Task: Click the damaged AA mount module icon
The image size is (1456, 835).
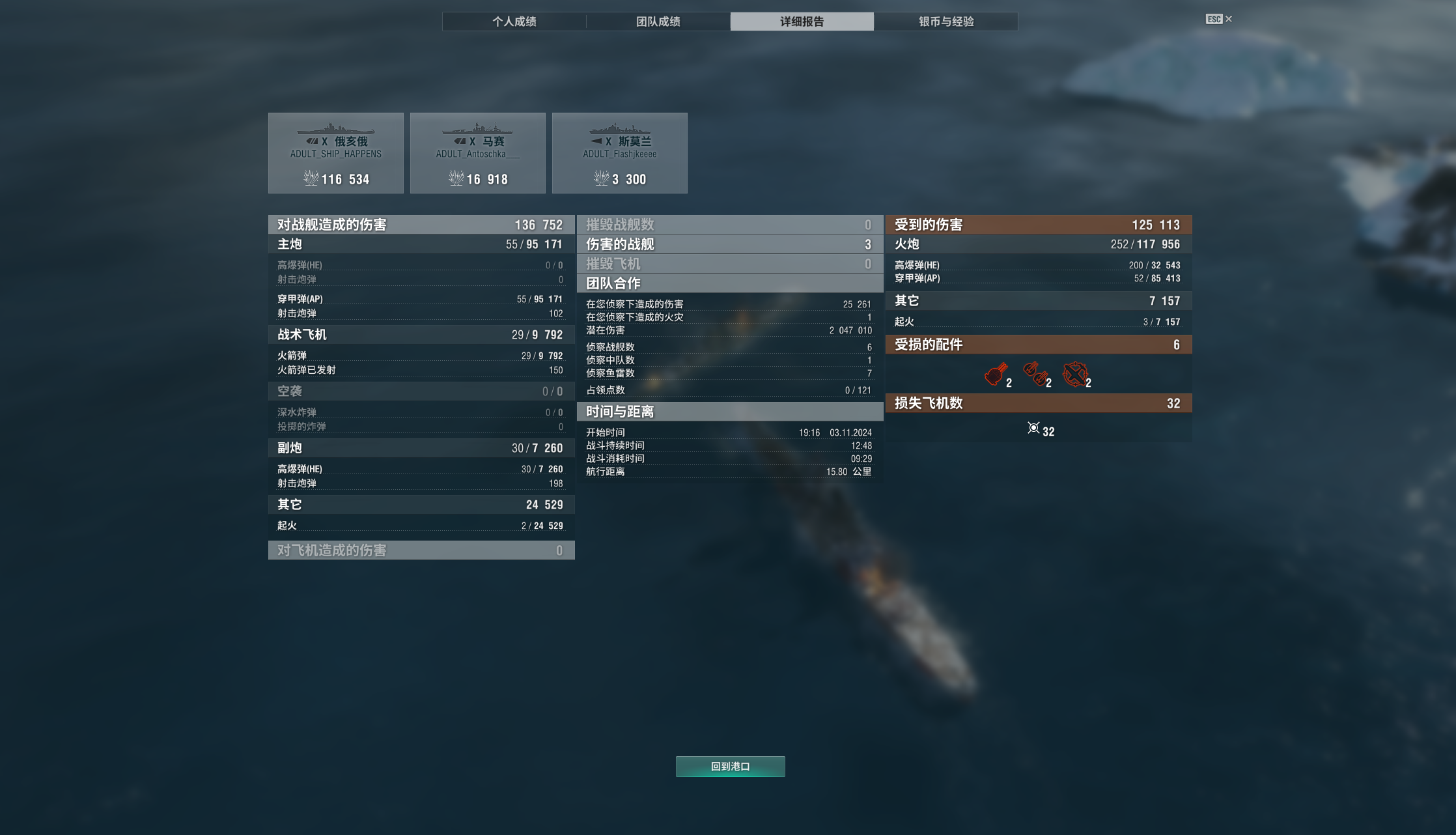Action: click(1075, 375)
